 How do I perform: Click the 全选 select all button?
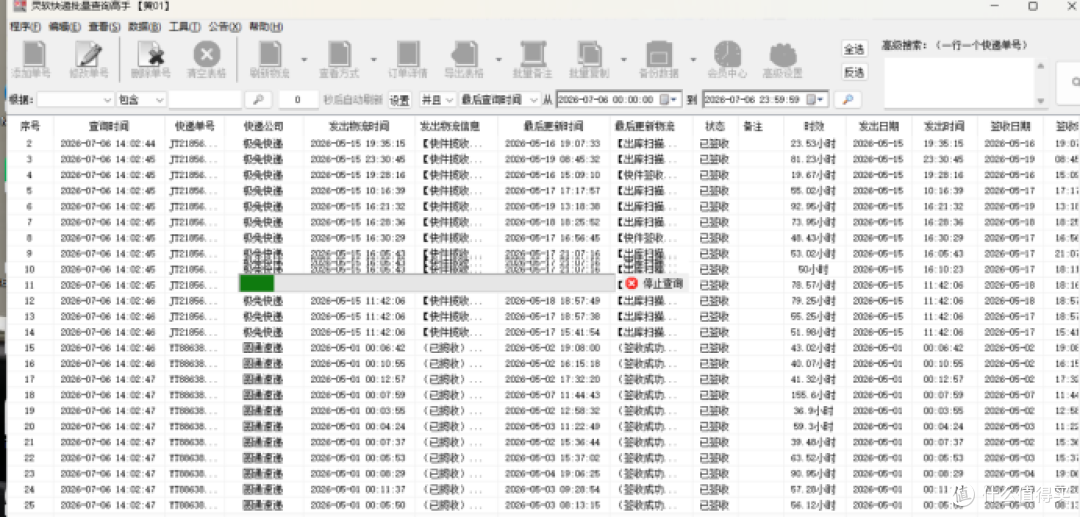pyautogui.click(x=854, y=49)
